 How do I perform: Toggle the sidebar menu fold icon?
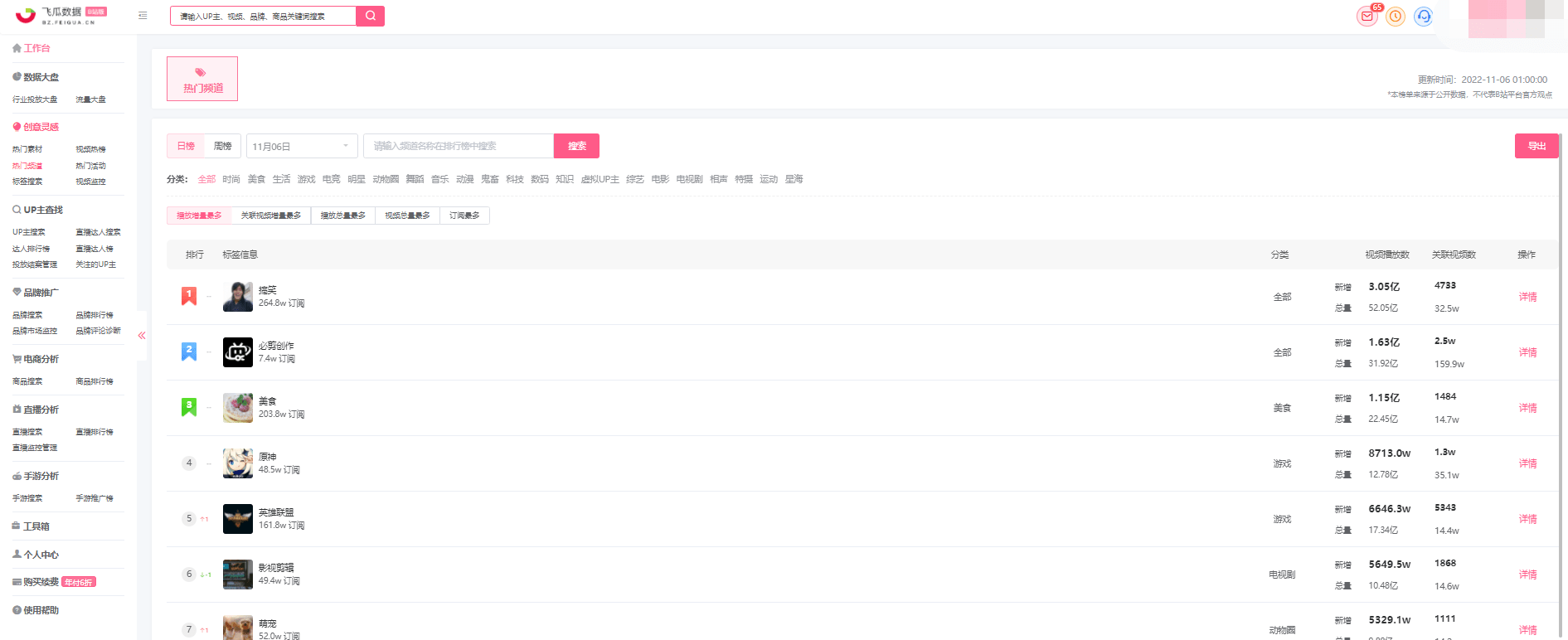coord(143,16)
